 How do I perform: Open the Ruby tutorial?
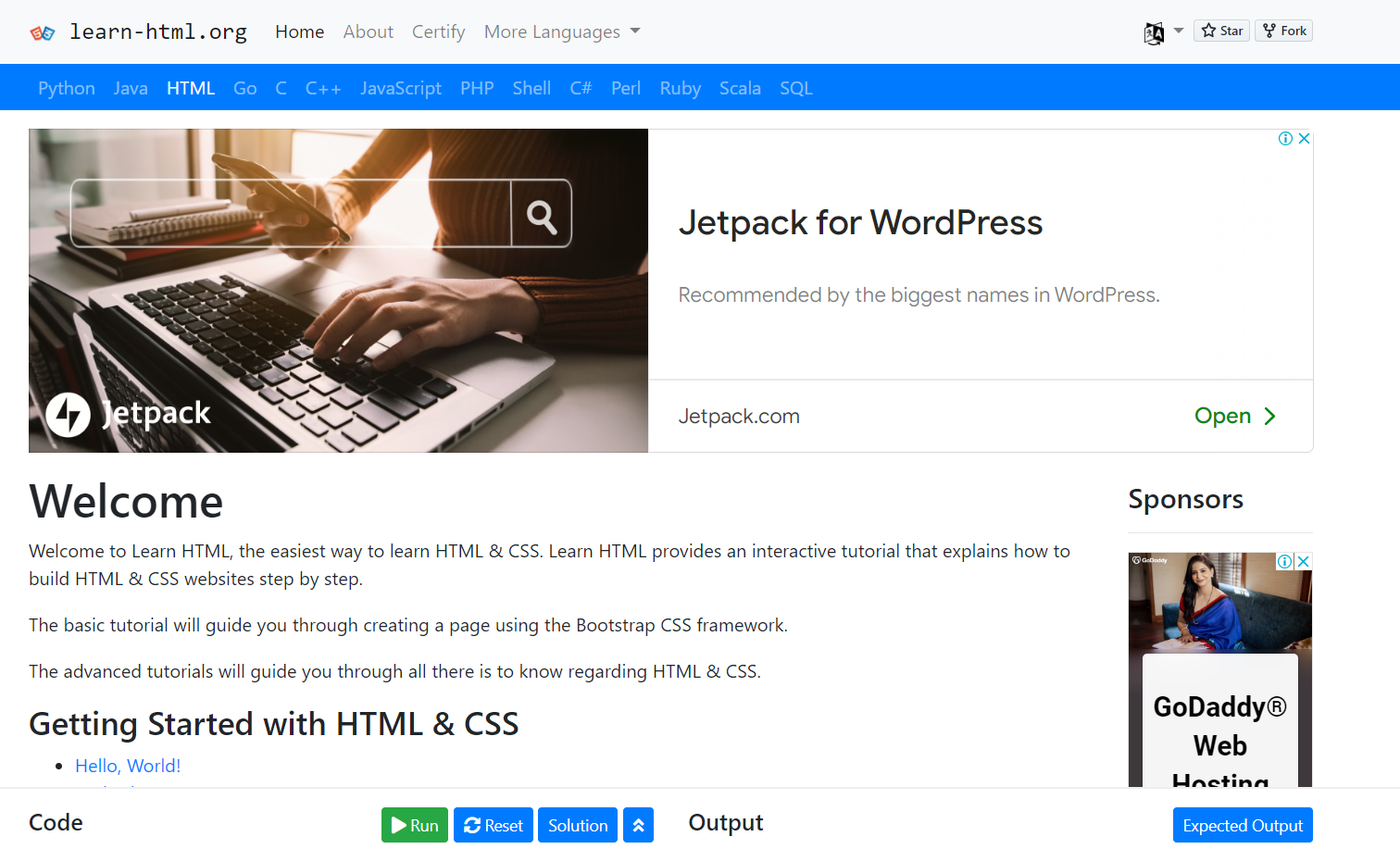[681, 88]
